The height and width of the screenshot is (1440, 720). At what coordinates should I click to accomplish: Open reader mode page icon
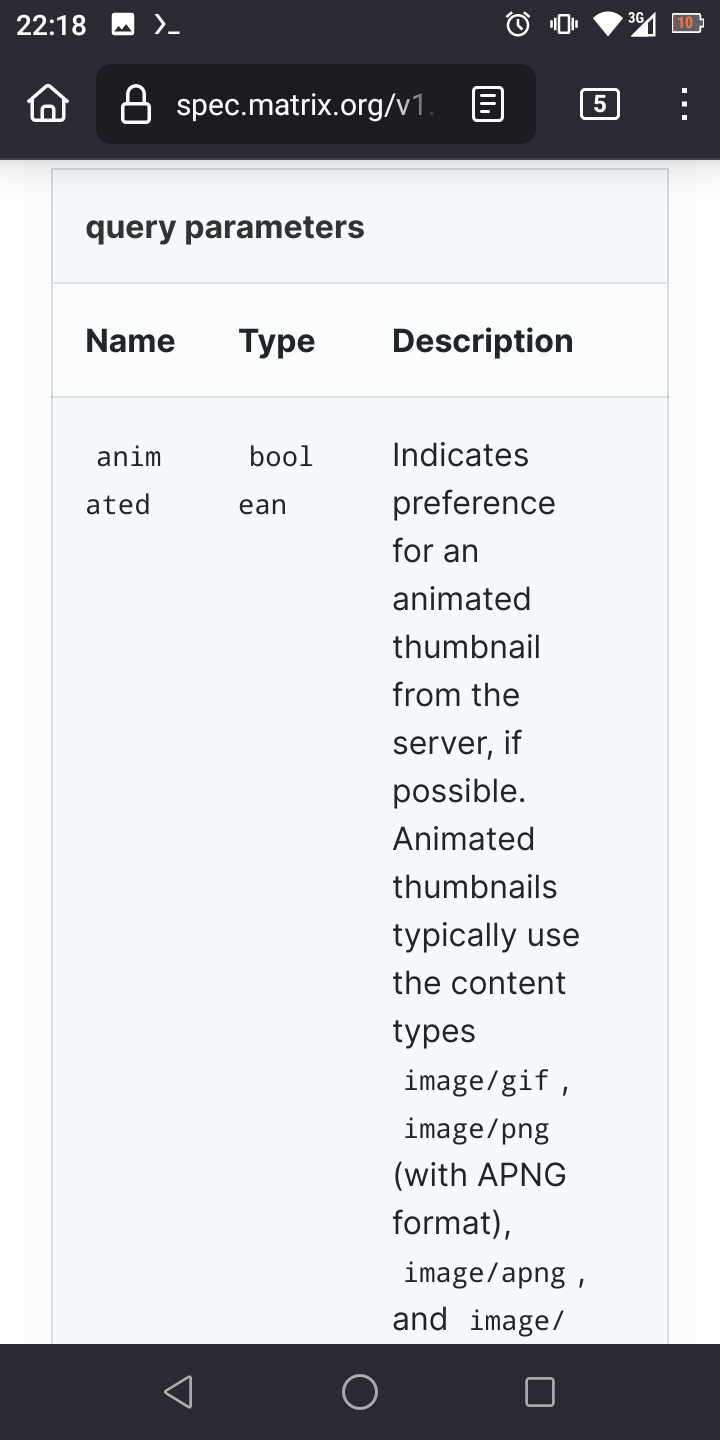487,104
